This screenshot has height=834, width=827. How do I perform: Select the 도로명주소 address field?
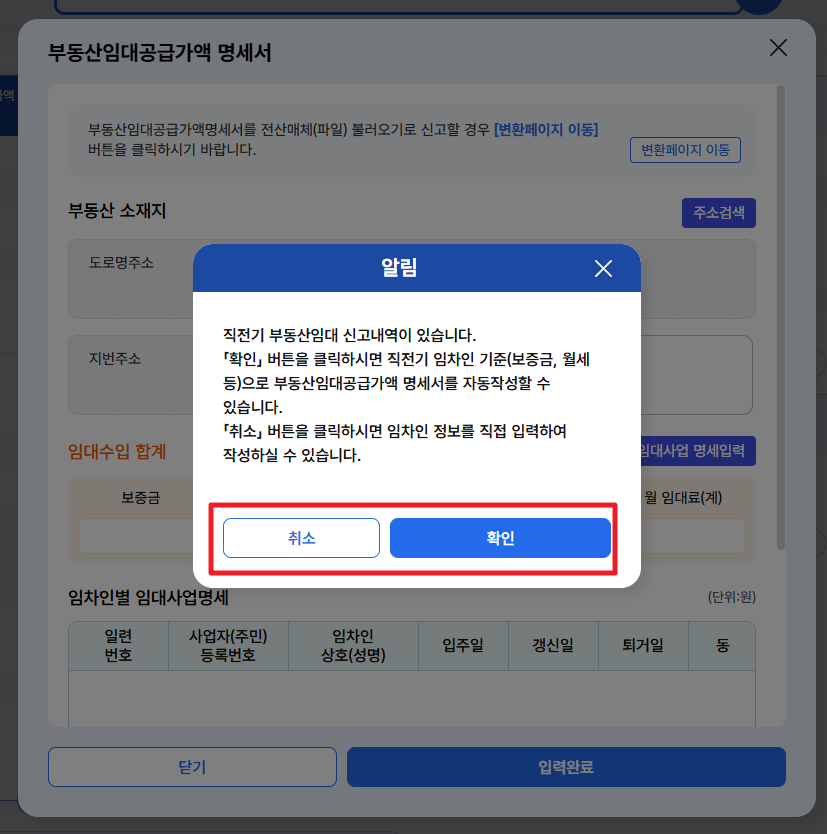(x=412, y=279)
